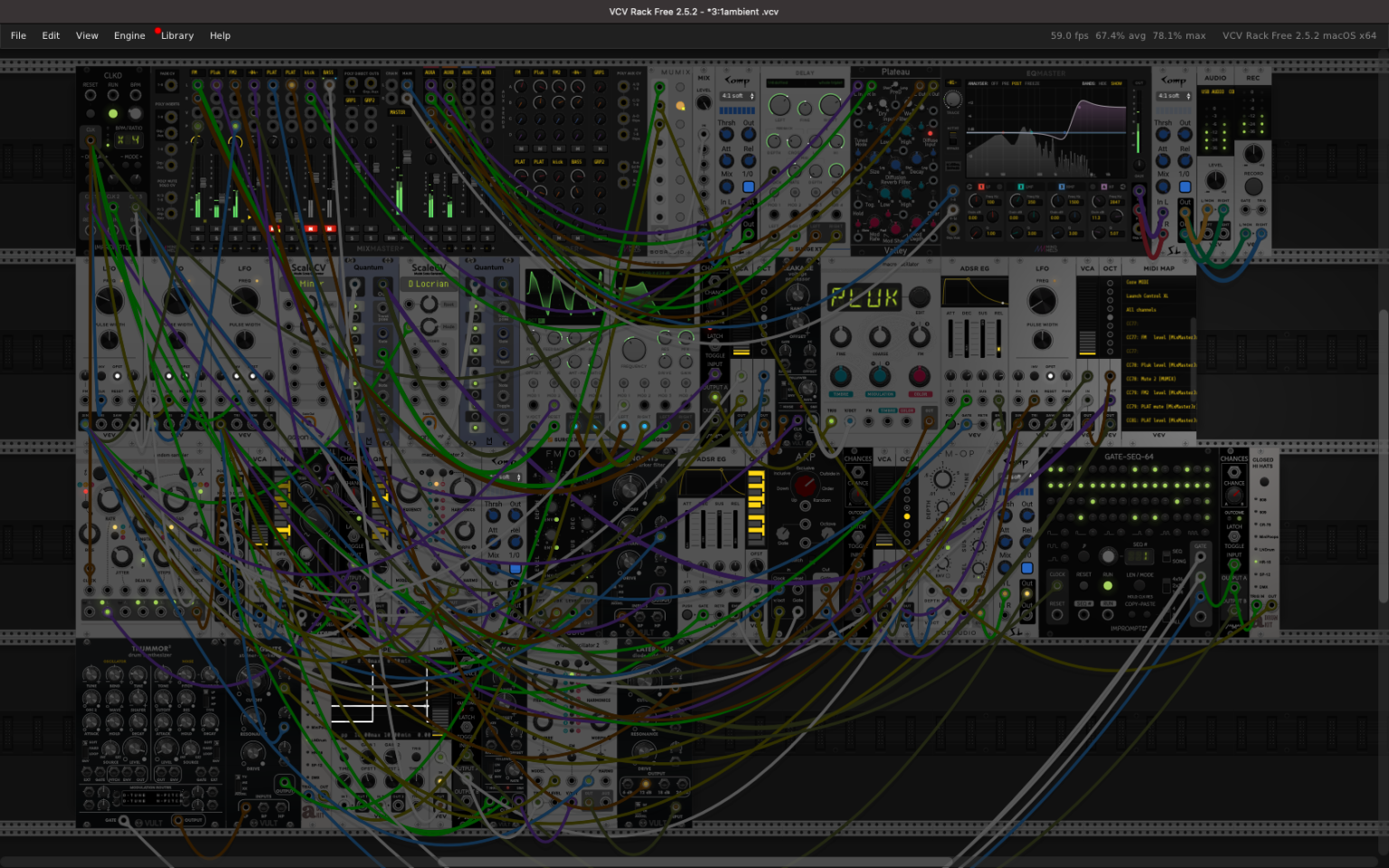Screen dimensions: 1389x868
Task: Set EQMaster analyser to PRE
Action: click(x=1006, y=83)
